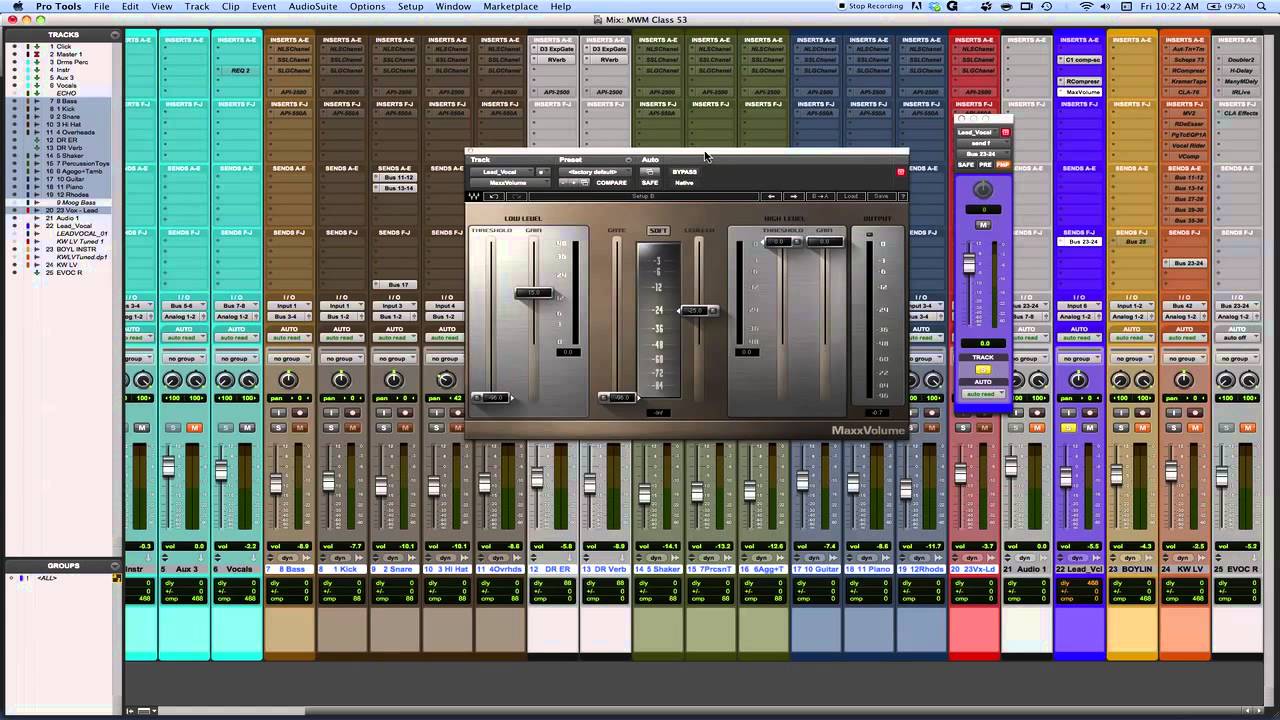1280x720 pixels.
Task: Solo the 8 Bass track
Action: pos(277,428)
